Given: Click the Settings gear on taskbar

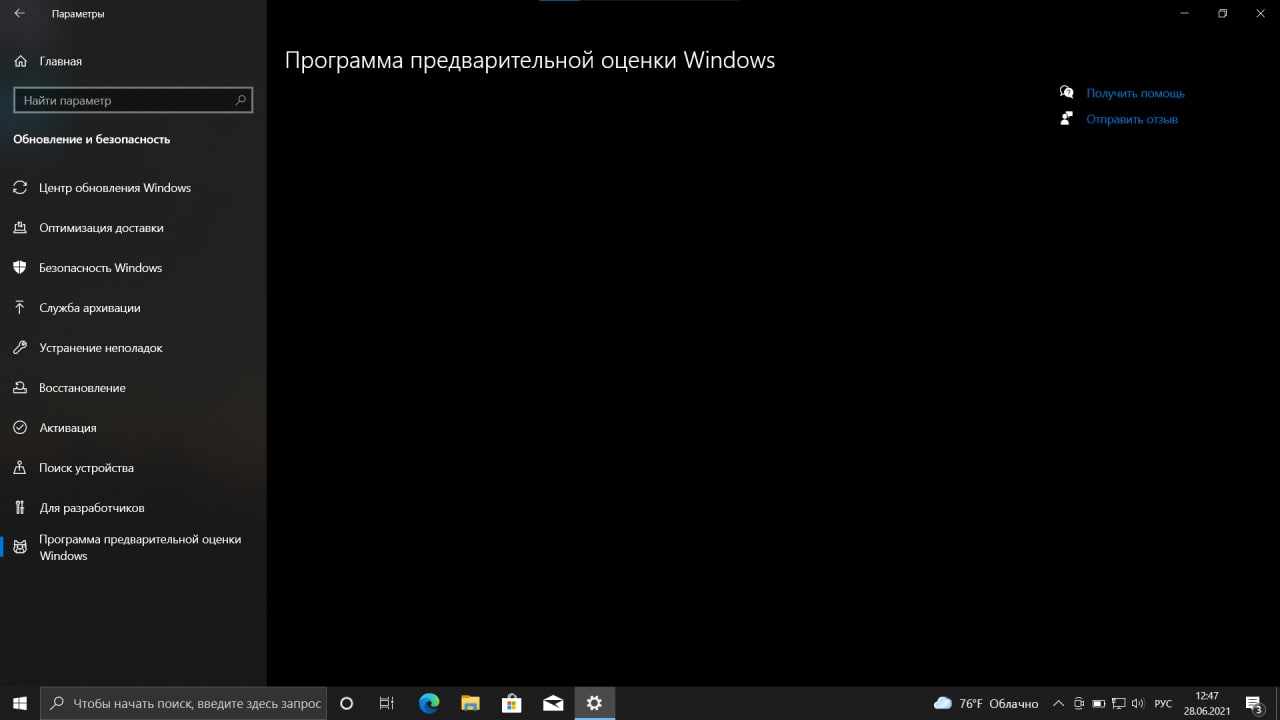Looking at the screenshot, I should click(x=594, y=703).
